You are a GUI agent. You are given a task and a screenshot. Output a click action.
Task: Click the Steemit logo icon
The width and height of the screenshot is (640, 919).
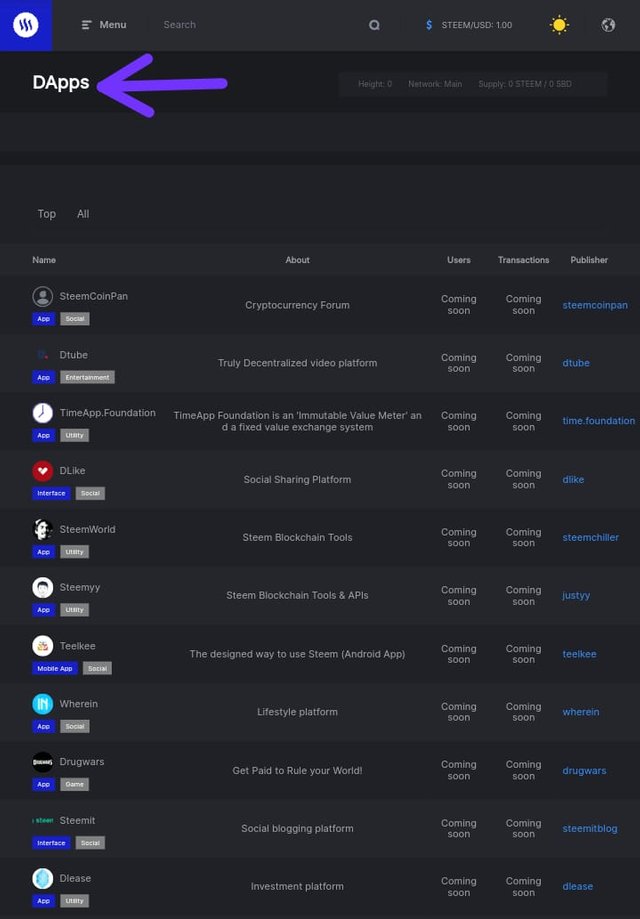(43, 821)
